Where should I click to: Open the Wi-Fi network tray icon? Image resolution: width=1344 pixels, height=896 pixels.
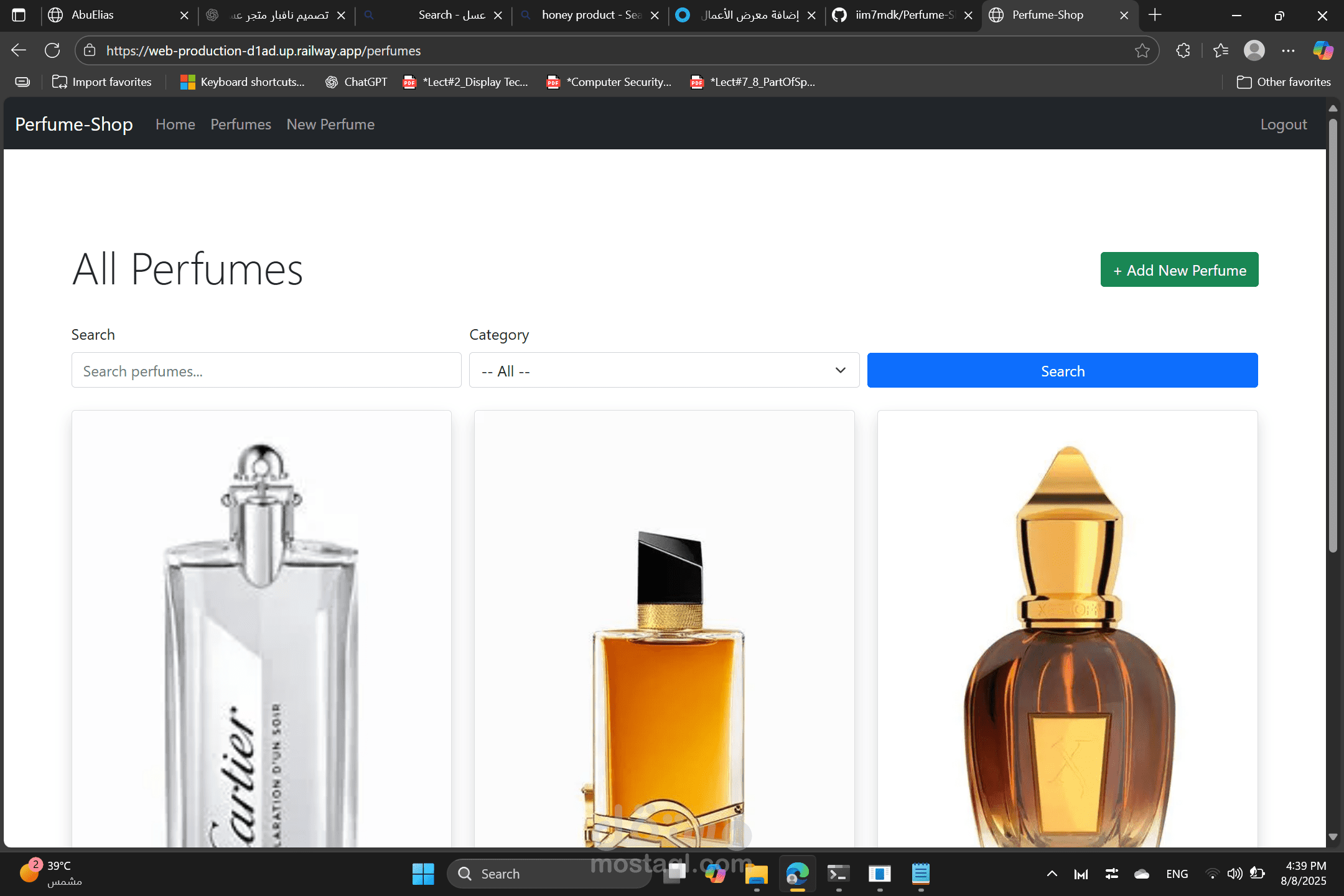tap(1212, 874)
